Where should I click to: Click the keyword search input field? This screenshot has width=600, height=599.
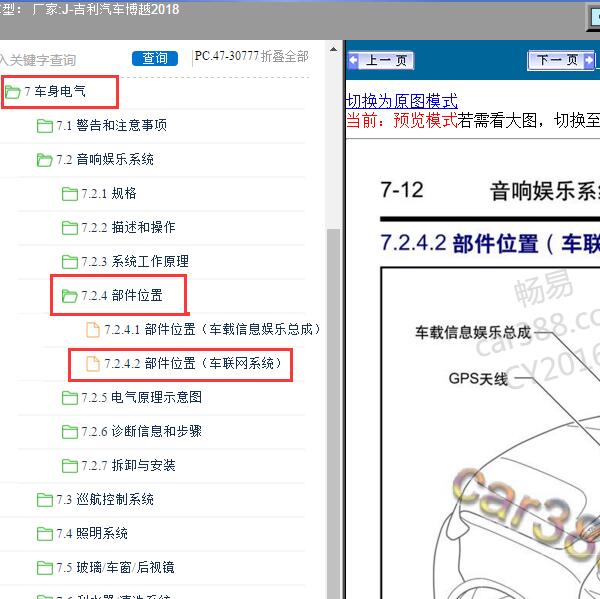(38, 60)
